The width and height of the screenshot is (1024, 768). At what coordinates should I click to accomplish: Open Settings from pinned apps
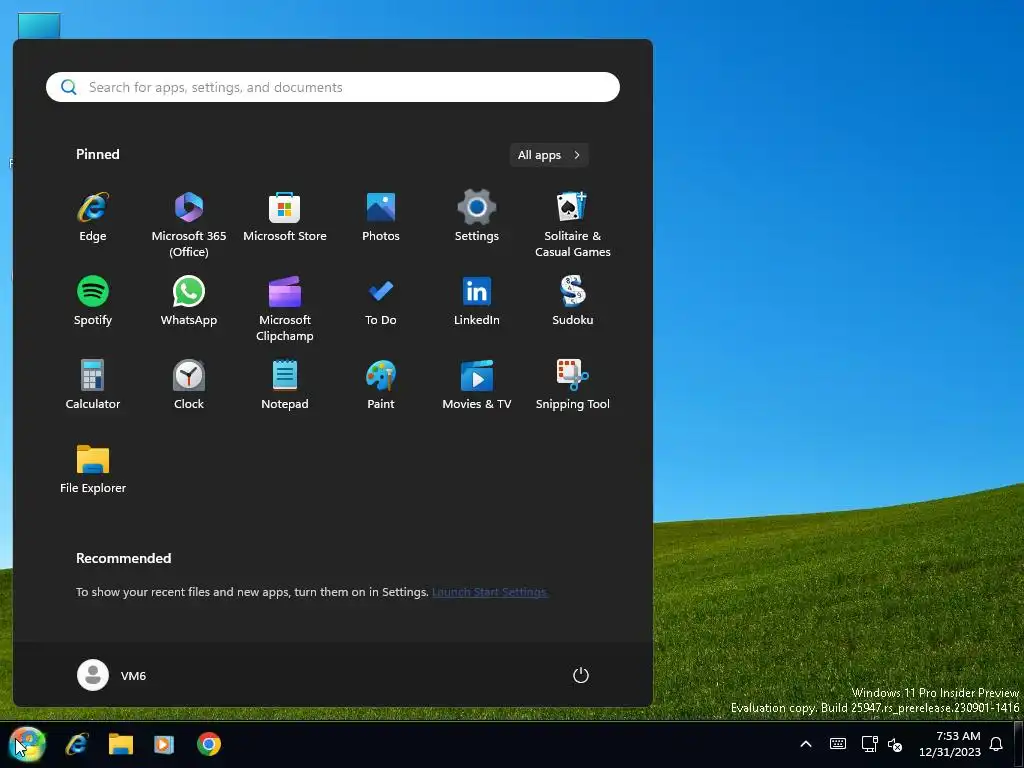click(x=477, y=217)
